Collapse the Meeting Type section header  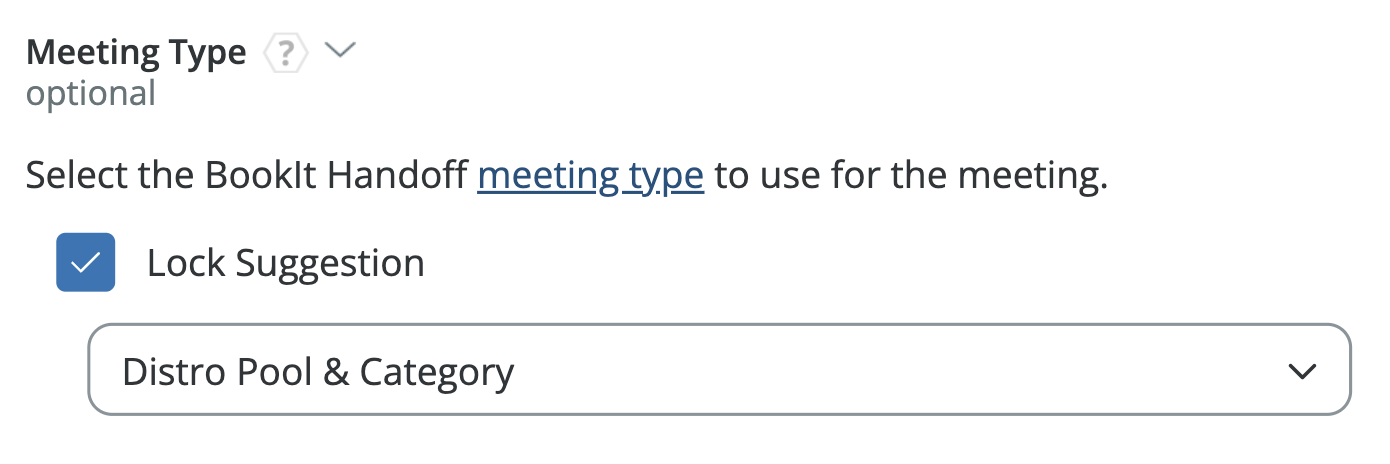point(341,51)
